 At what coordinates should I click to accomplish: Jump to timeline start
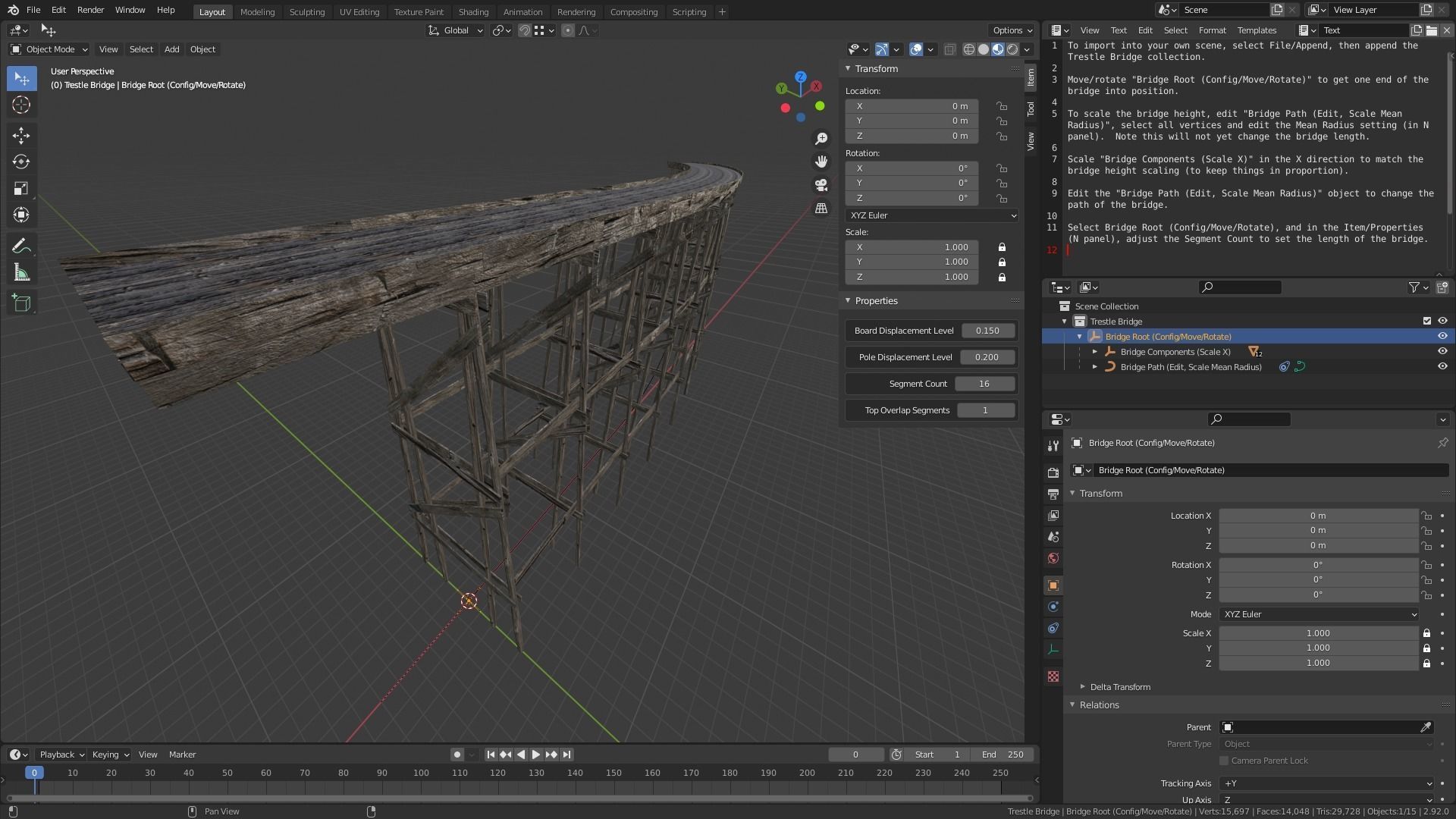[491, 755]
